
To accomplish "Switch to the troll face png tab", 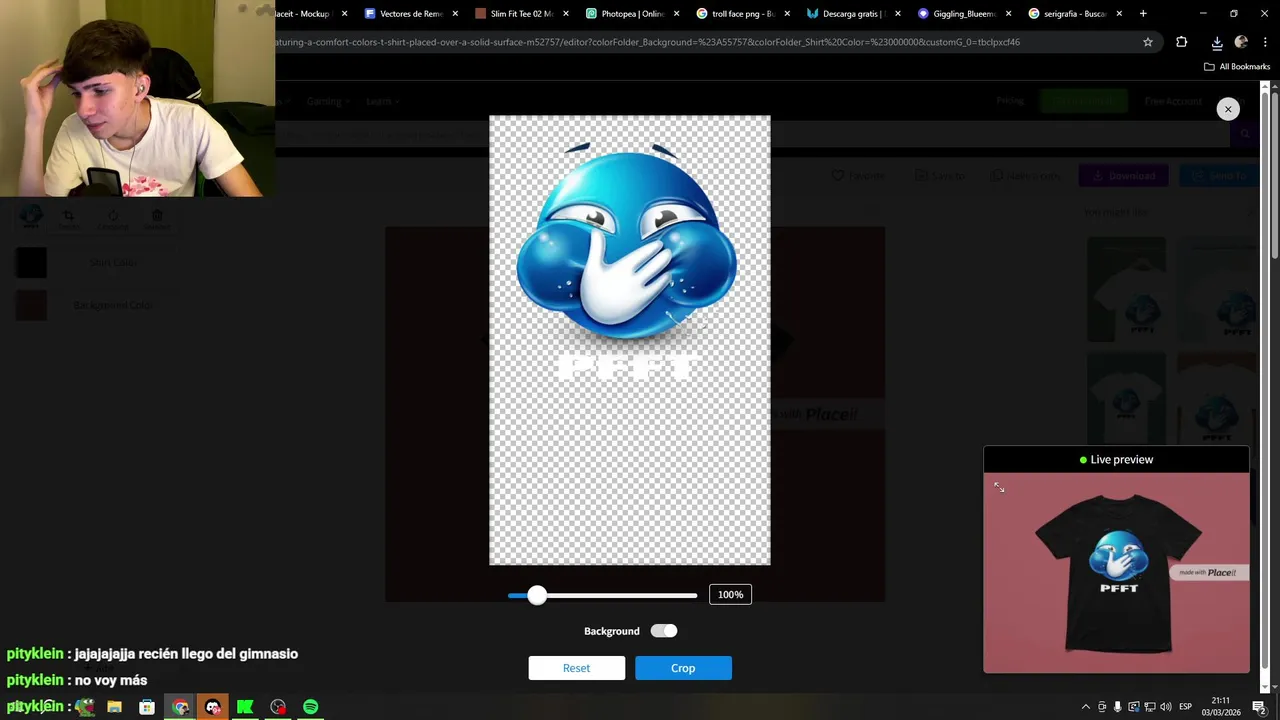I will pos(742,14).
